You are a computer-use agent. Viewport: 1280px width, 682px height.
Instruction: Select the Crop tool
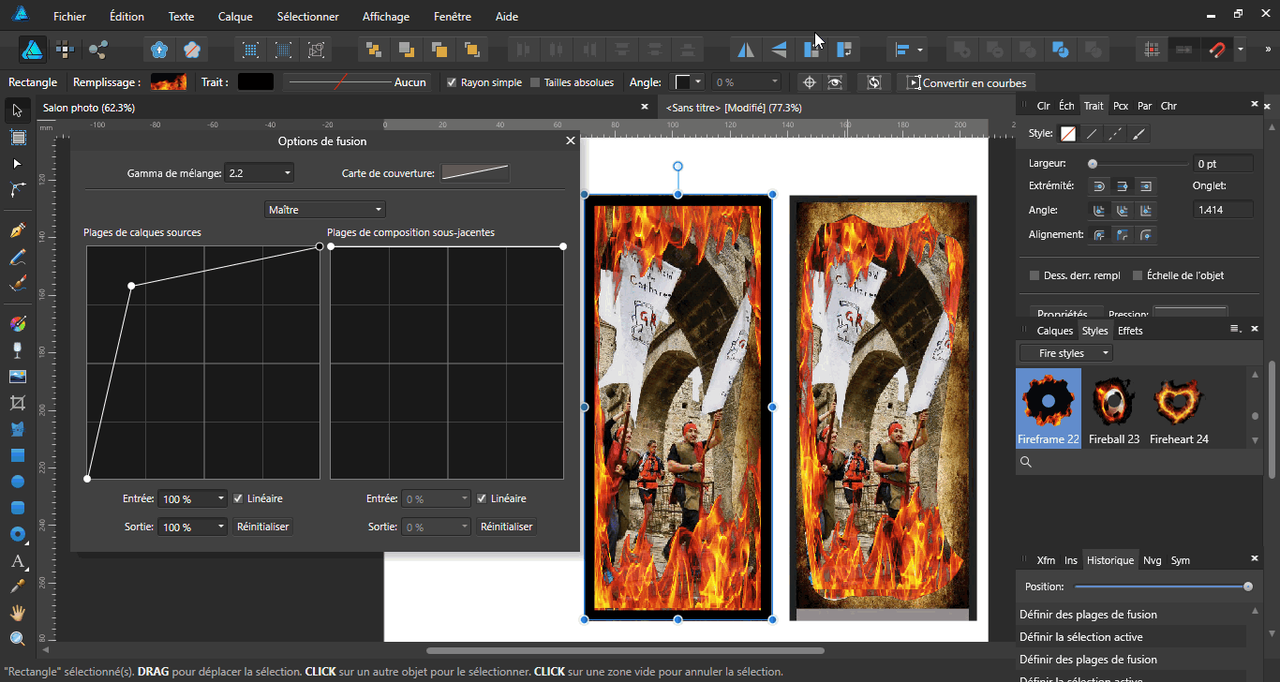(17, 403)
